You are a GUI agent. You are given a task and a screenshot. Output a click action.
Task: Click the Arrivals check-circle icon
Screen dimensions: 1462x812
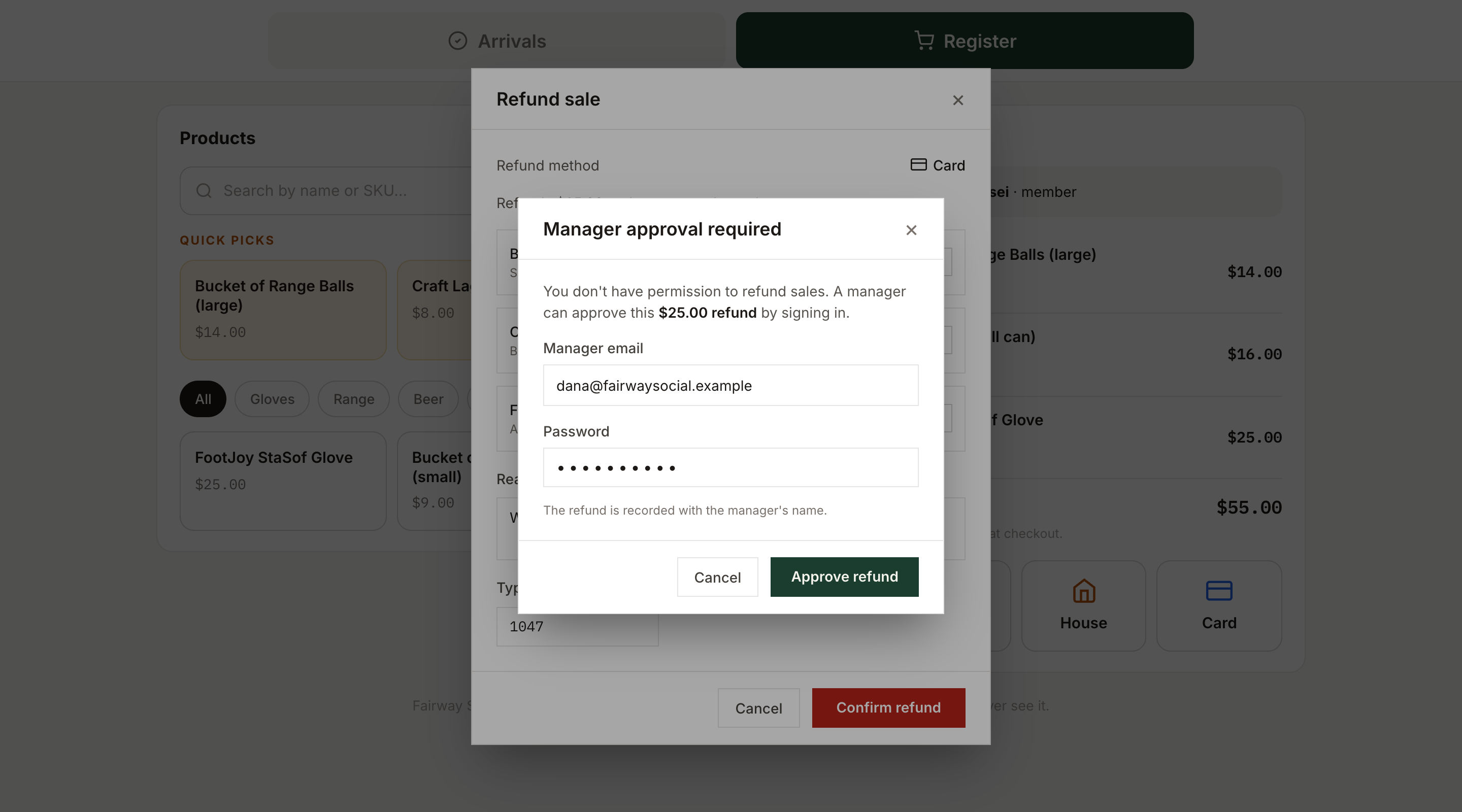click(457, 41)
